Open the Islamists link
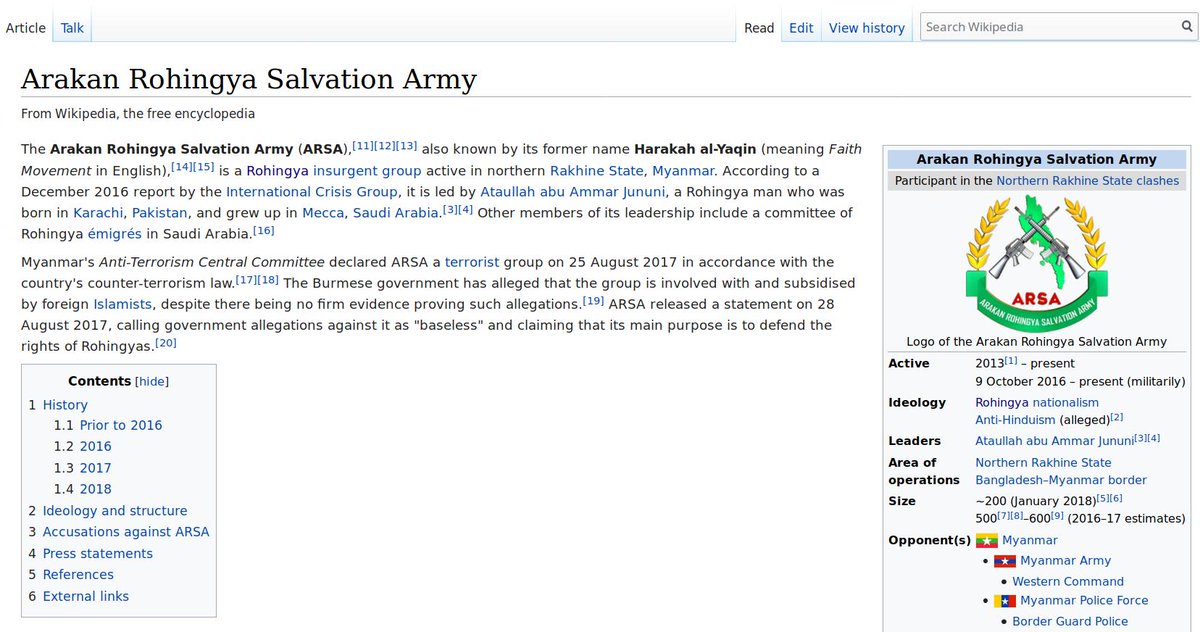Screen dimensions: 1200x632 [x=123, y=304]
